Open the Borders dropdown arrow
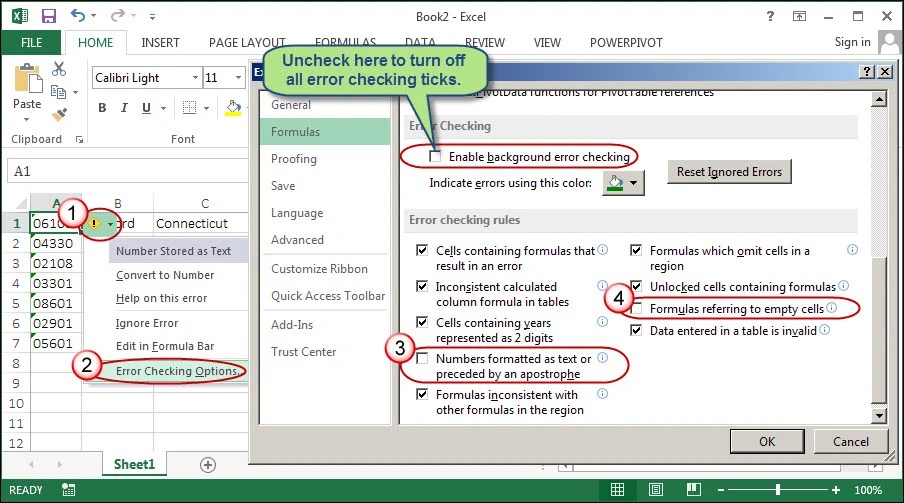This screenshot has height=503, width=904. (x=206, y=108)
